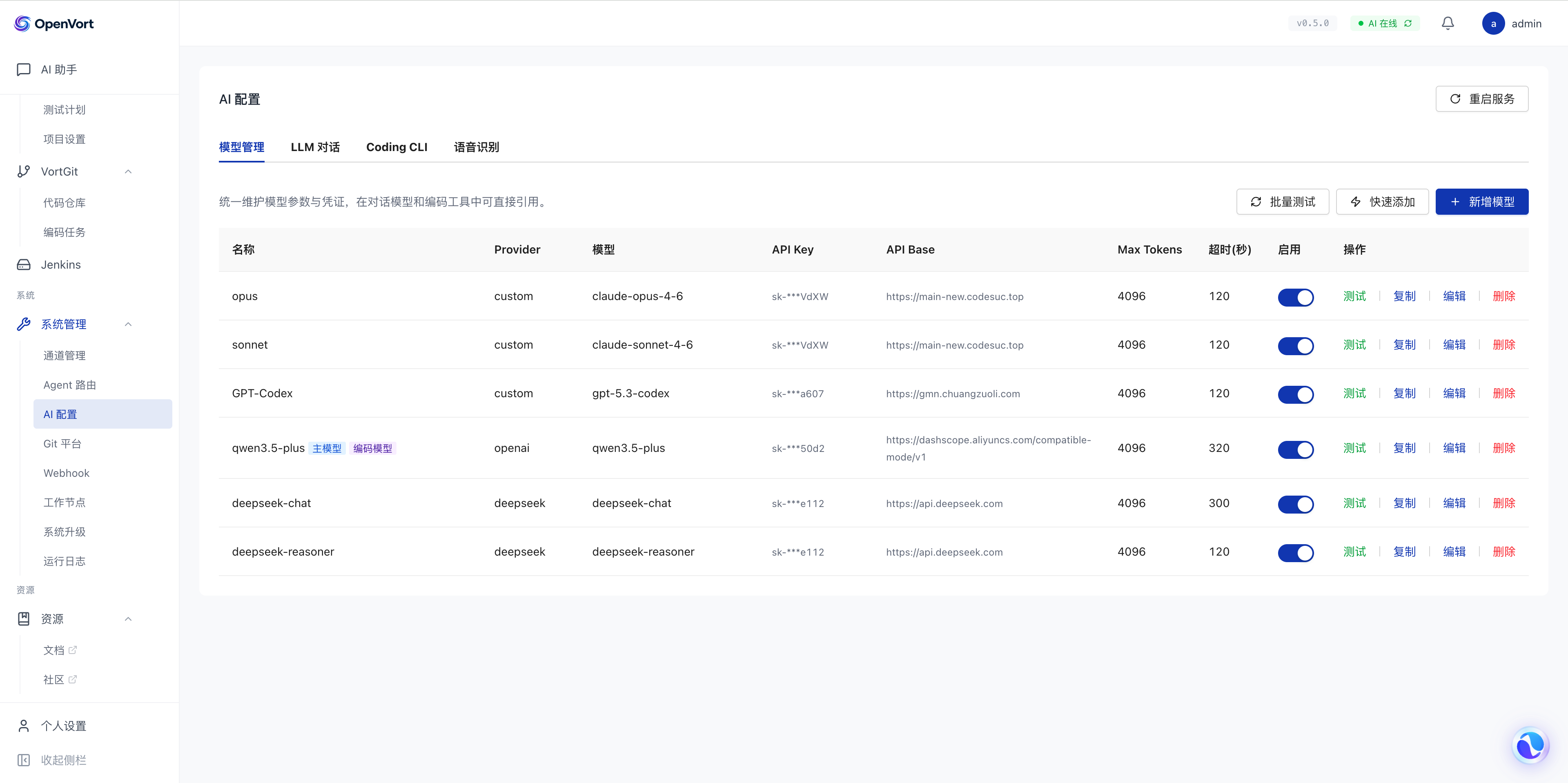Screen dimensions: 1568x783
Task: Click the restart icon in 重启服务
Action: pos(1455,98)
